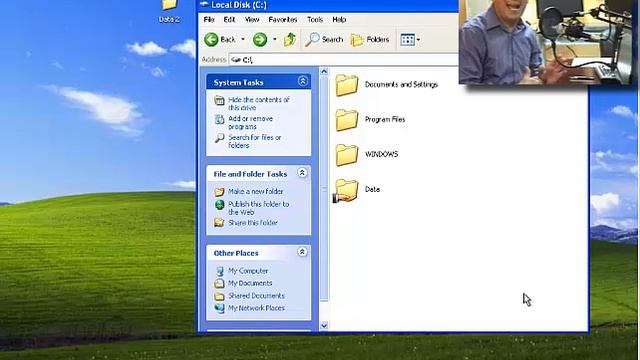Image resolution: width=640 pixels, height=360 pixels.
Task: Select the Documents and Settings folder icon
Action: pos(347,85)
